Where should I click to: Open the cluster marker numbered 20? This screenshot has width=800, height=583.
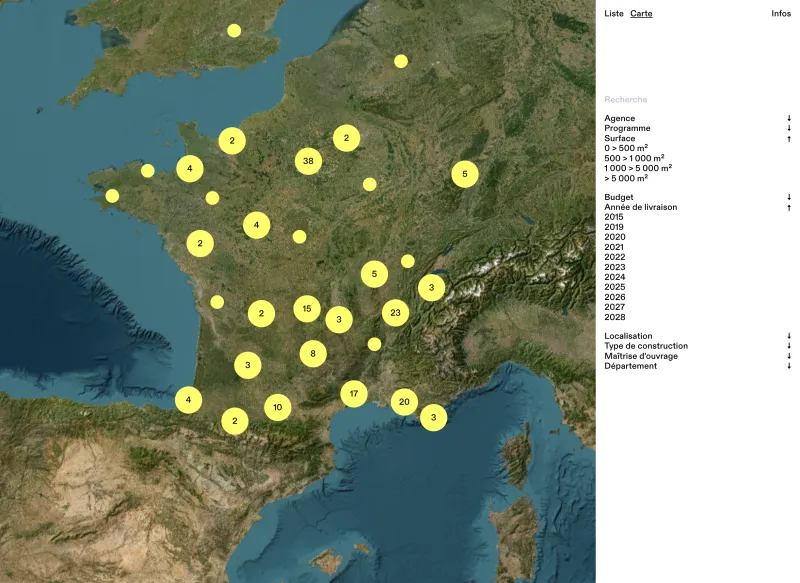pos(404,402)
